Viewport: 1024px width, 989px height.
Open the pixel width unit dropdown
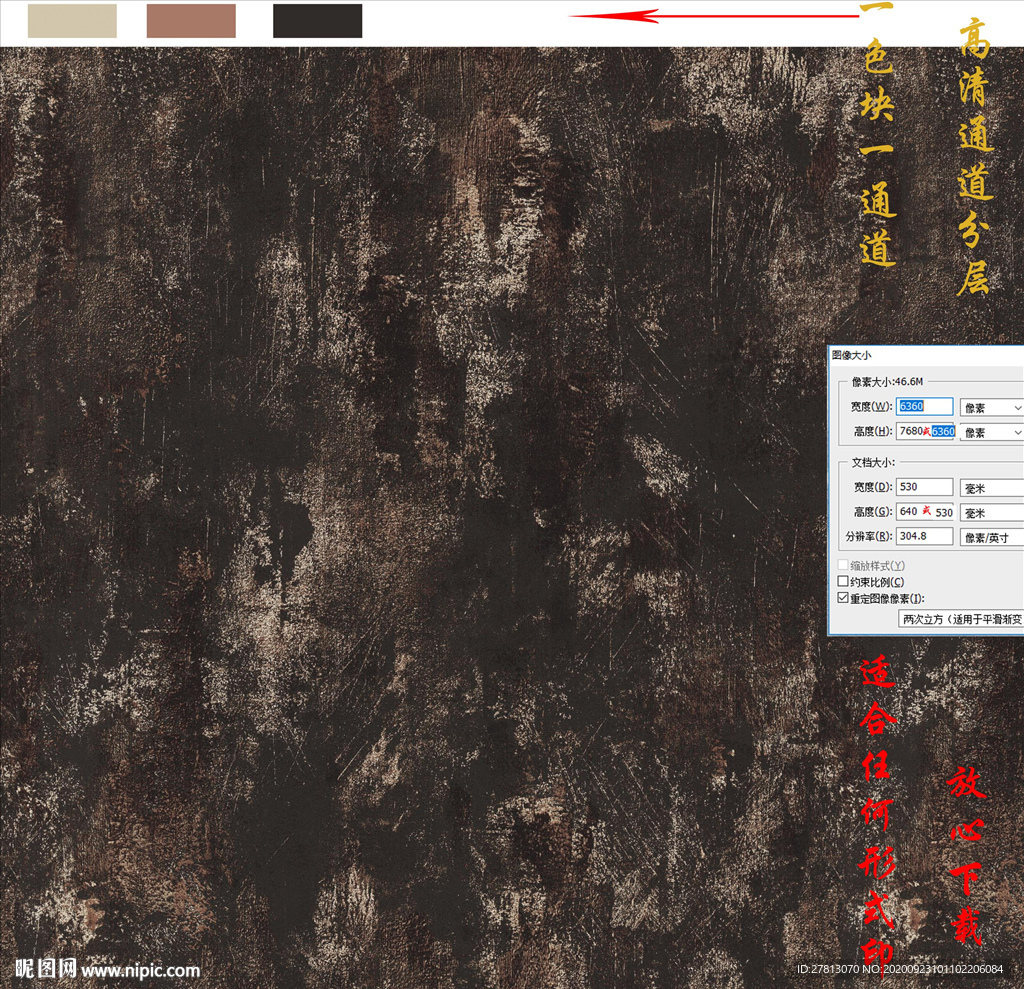click(x=991, y=408)
